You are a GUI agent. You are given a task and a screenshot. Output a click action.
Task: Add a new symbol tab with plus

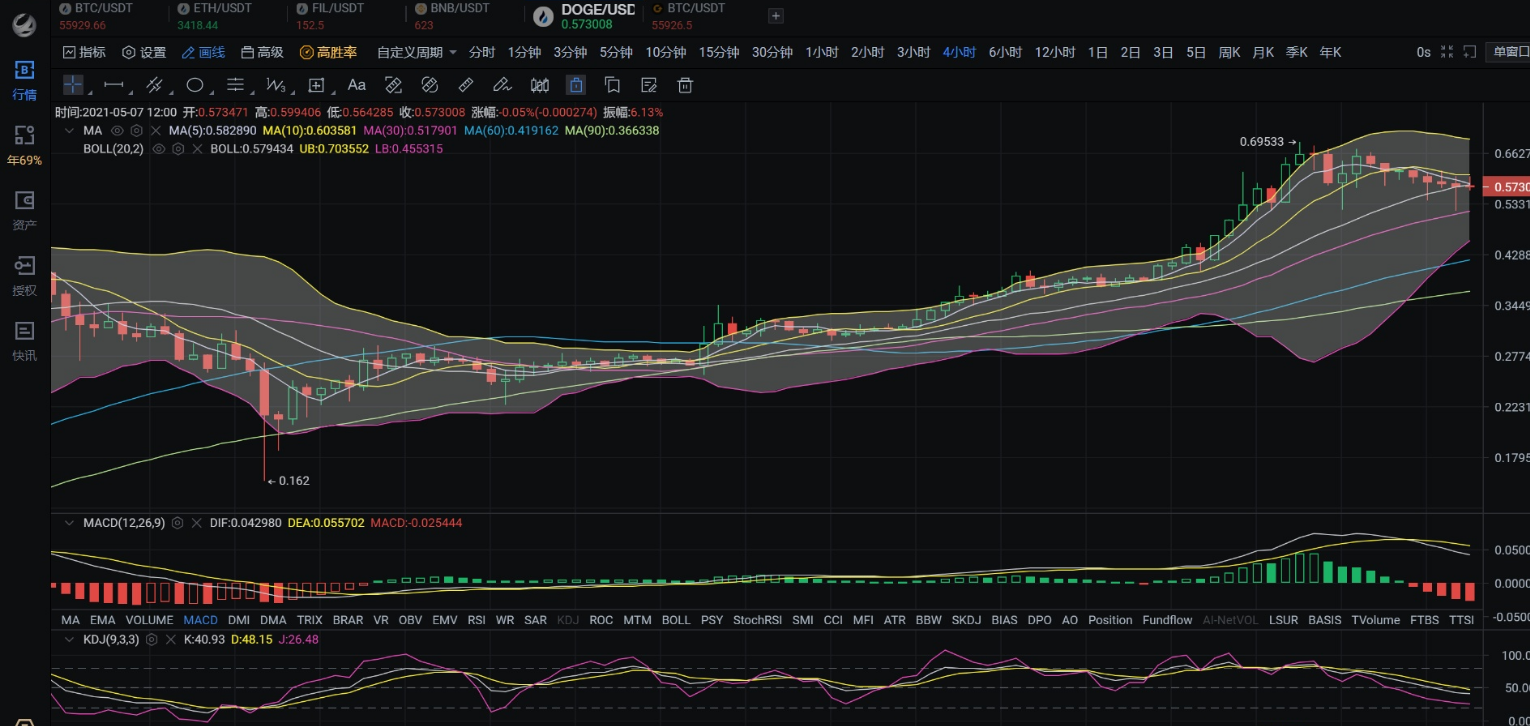[x=776, y=16]
